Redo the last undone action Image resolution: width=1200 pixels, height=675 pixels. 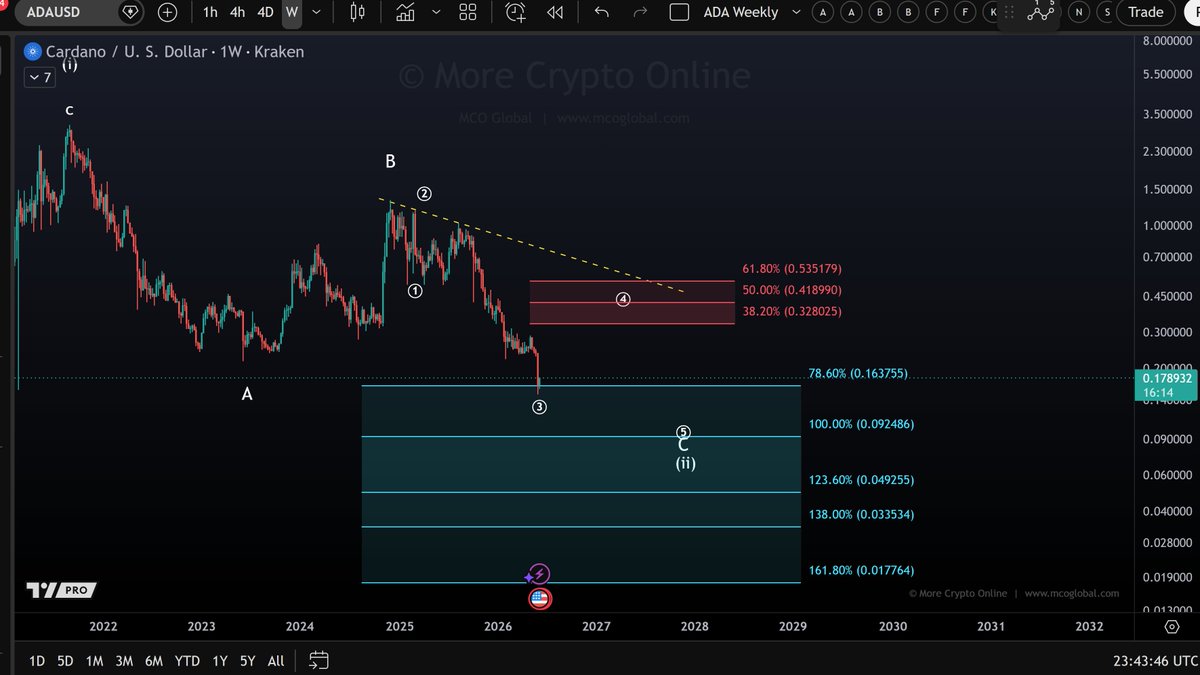pos(641,13)
